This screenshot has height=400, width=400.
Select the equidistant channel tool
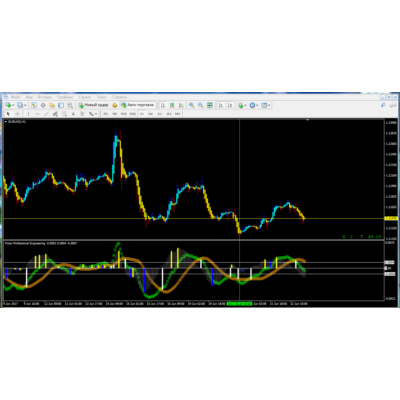(55, 114)
